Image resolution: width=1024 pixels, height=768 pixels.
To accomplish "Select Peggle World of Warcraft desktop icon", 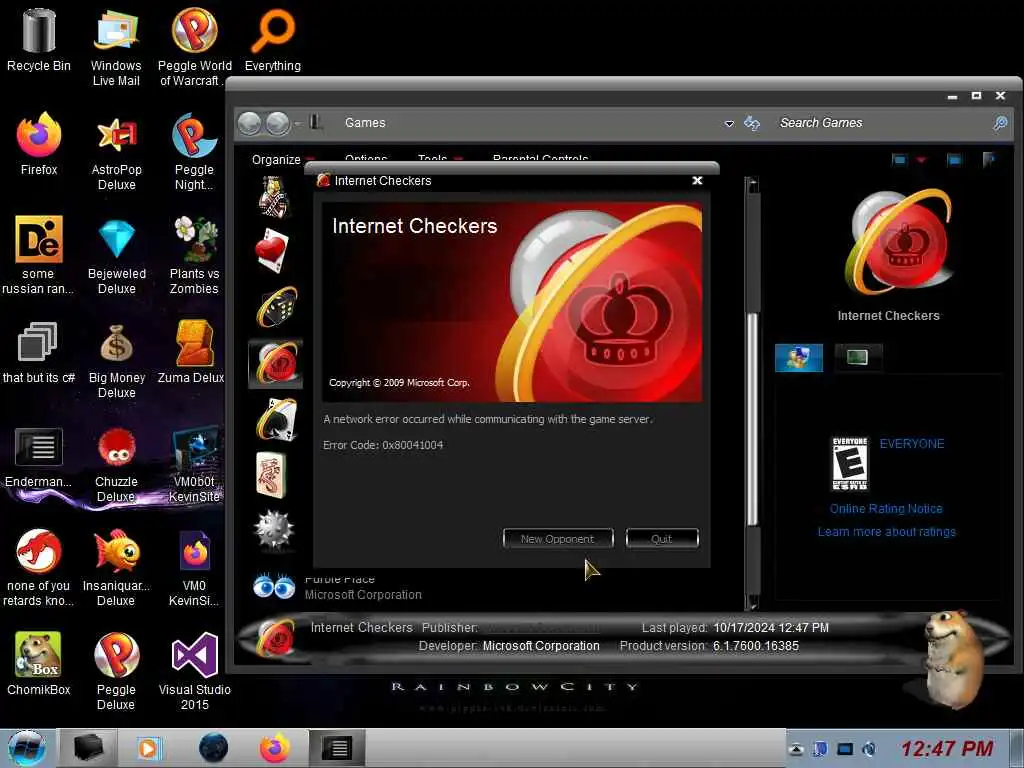I will tap(195, 48).
